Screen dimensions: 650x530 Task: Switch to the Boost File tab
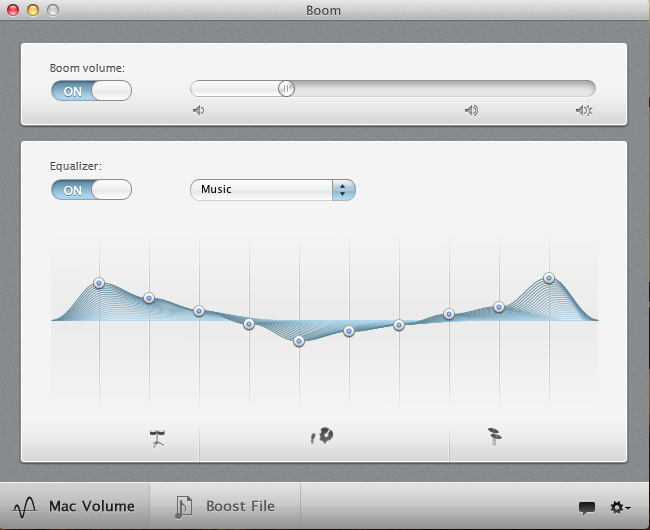coord(225,506)
